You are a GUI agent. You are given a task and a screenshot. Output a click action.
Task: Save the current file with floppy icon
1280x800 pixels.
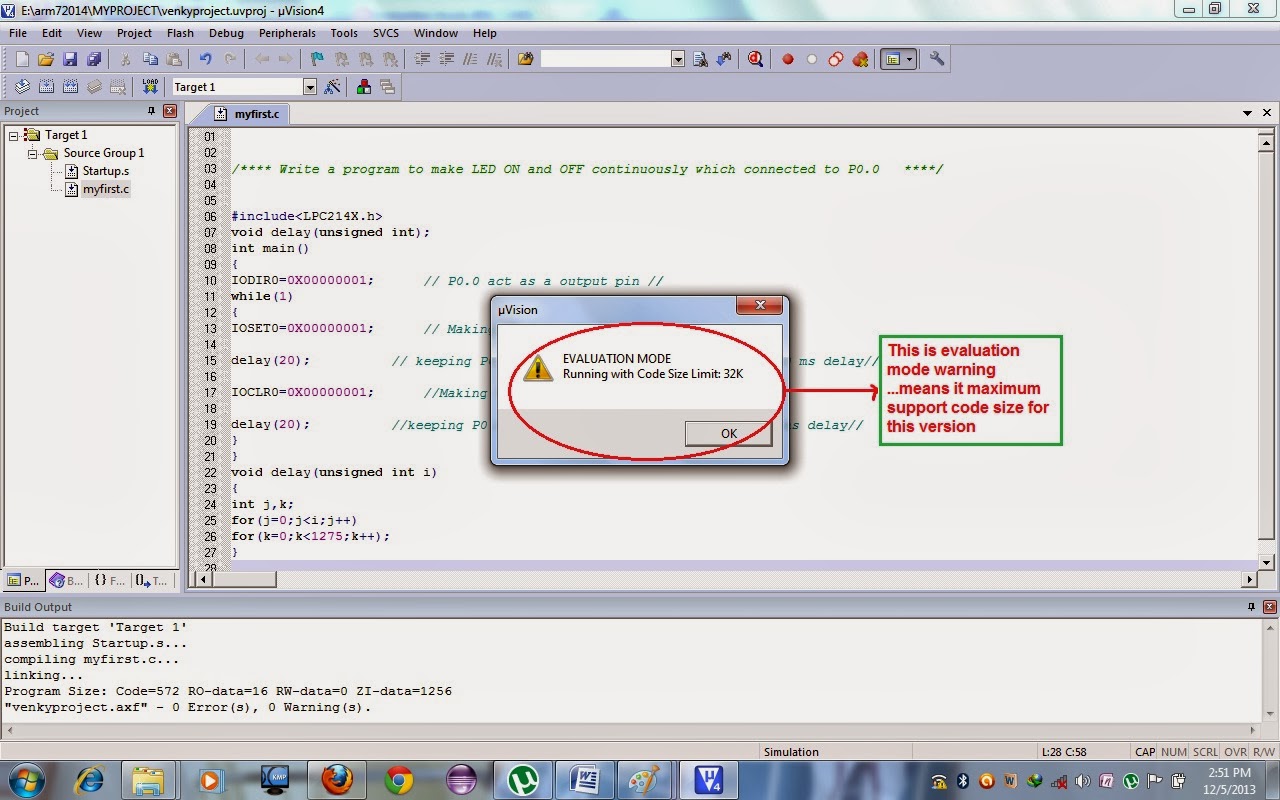(x=70, y=59)
